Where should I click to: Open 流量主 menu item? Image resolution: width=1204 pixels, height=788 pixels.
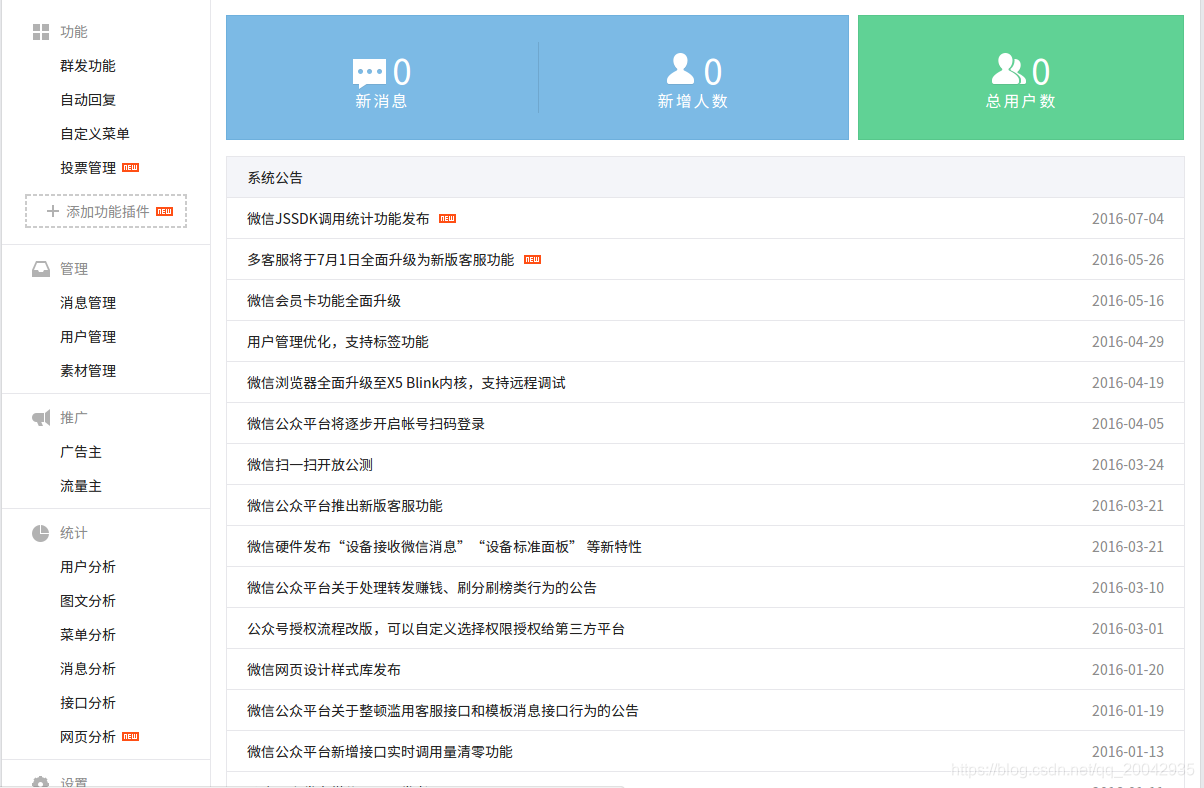pyautogui.click(x=81, y=486)
